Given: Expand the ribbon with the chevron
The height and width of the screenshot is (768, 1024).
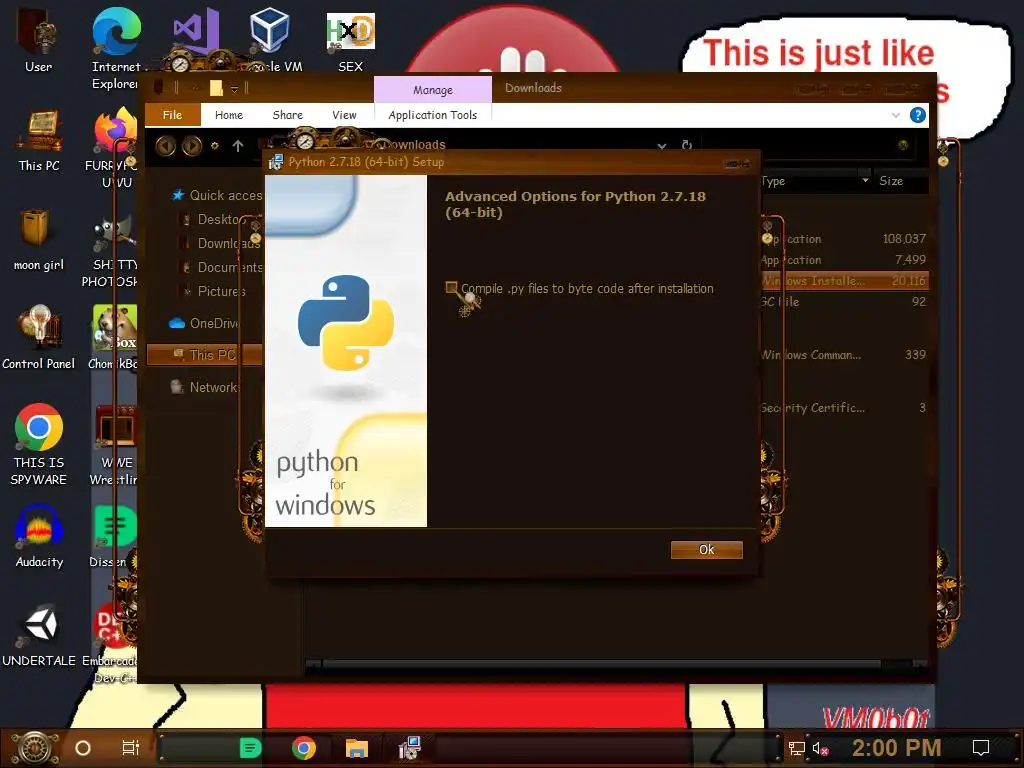Looking at the screenshot, I should (895, 115).
